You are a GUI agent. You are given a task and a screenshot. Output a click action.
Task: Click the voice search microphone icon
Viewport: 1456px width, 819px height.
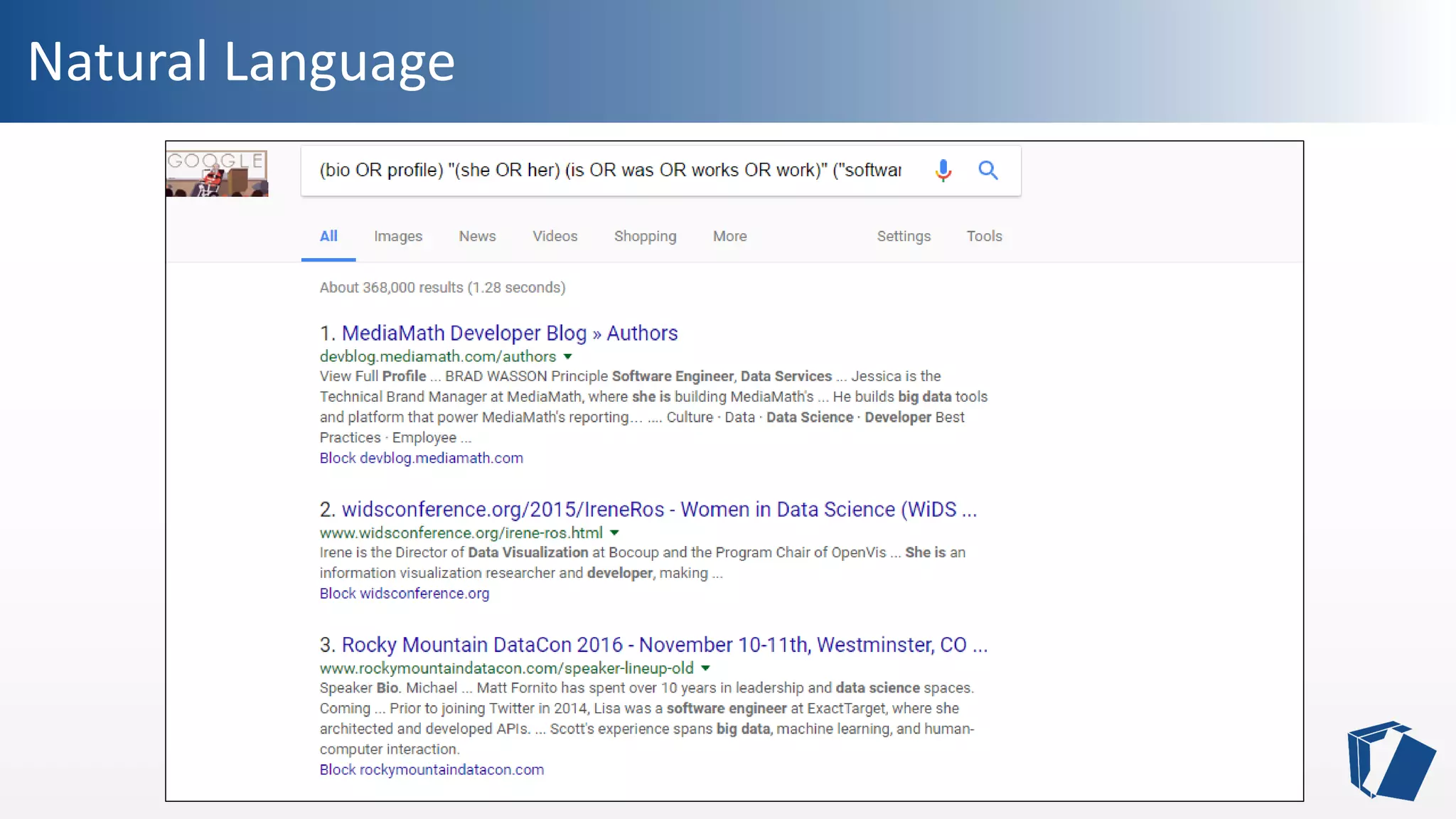coord(943,171)
